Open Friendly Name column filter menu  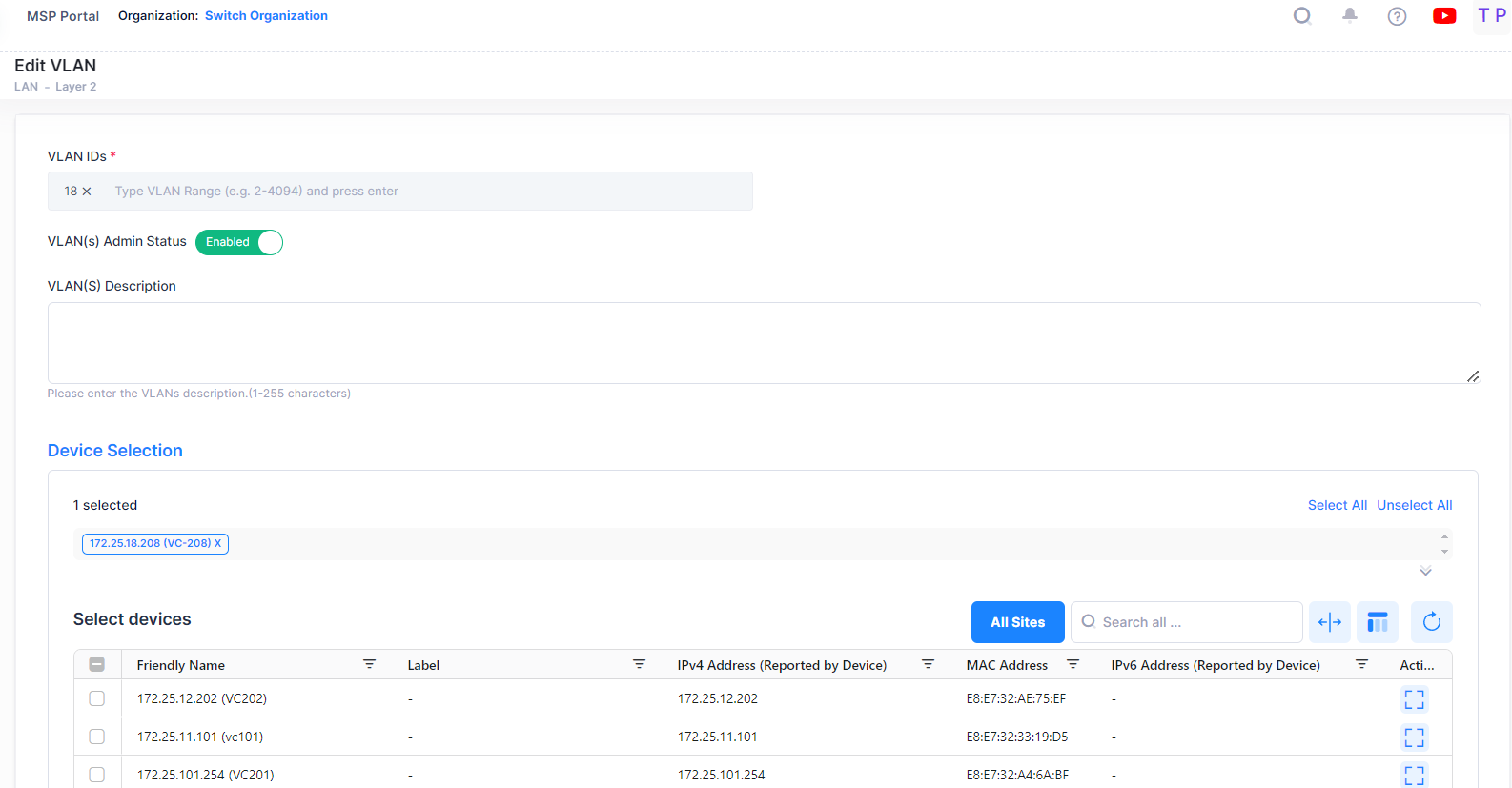click(369, 664)
